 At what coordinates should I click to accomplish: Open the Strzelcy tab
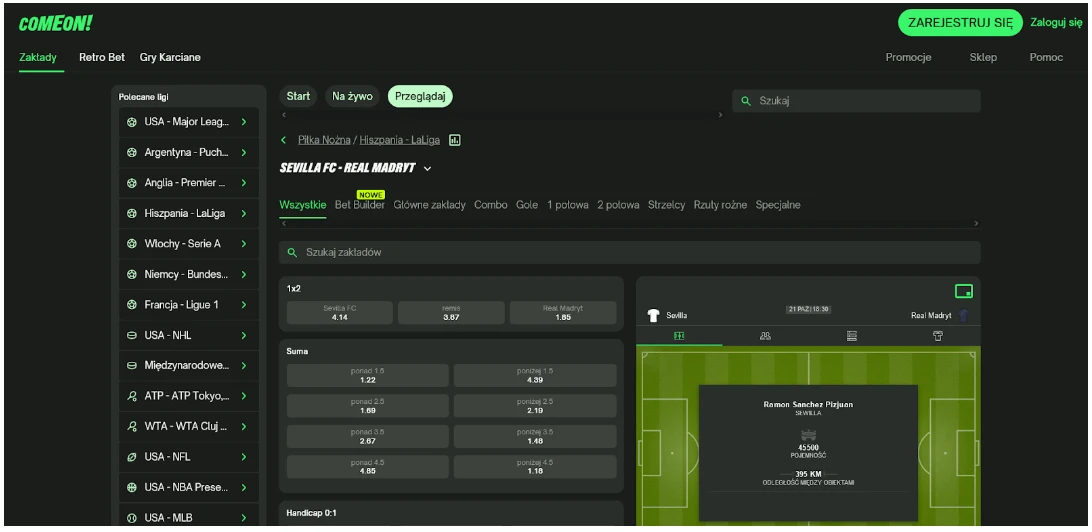coord(666,205)
